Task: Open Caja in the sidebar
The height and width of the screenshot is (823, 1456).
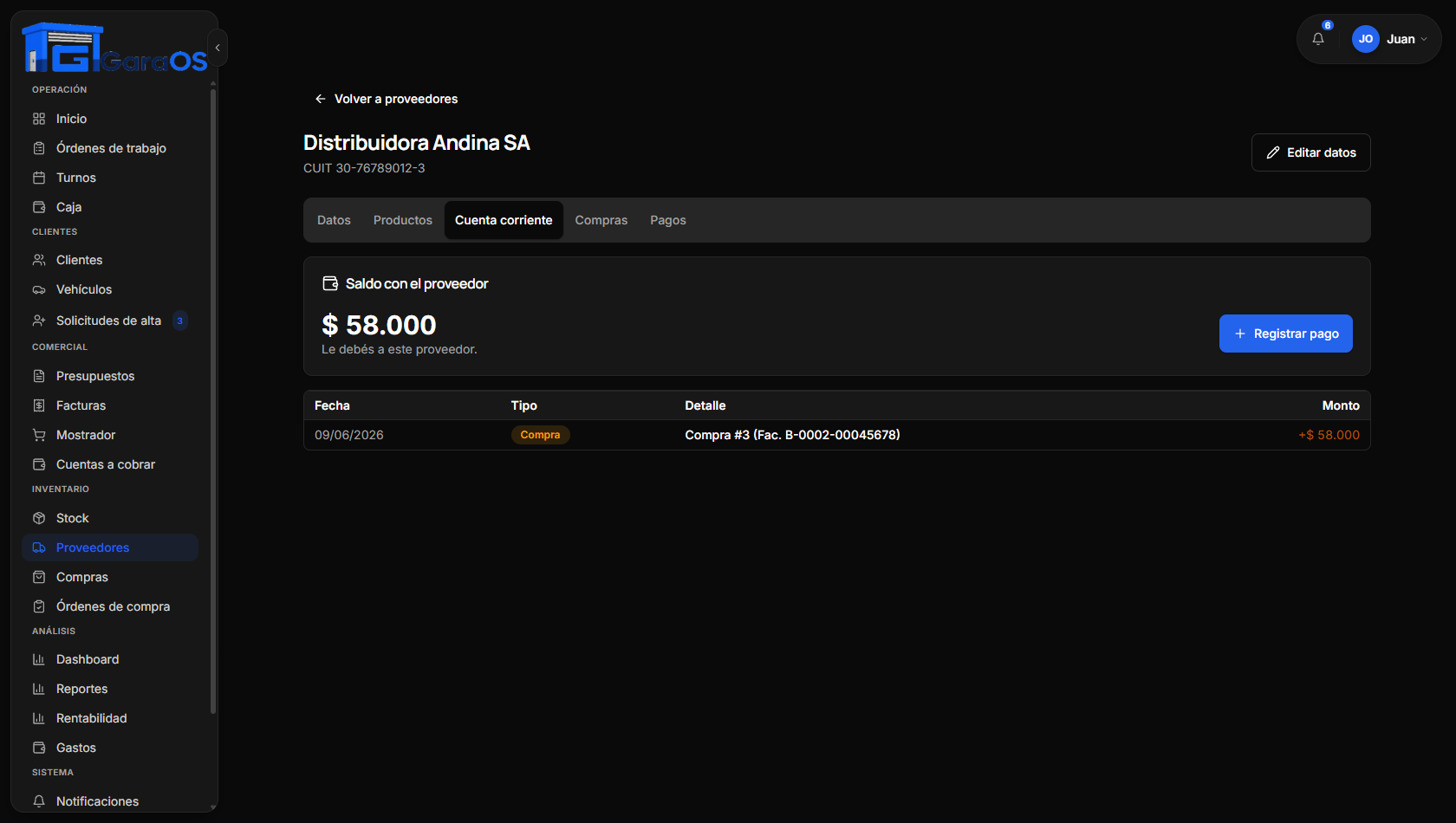Action: (110, 207)
